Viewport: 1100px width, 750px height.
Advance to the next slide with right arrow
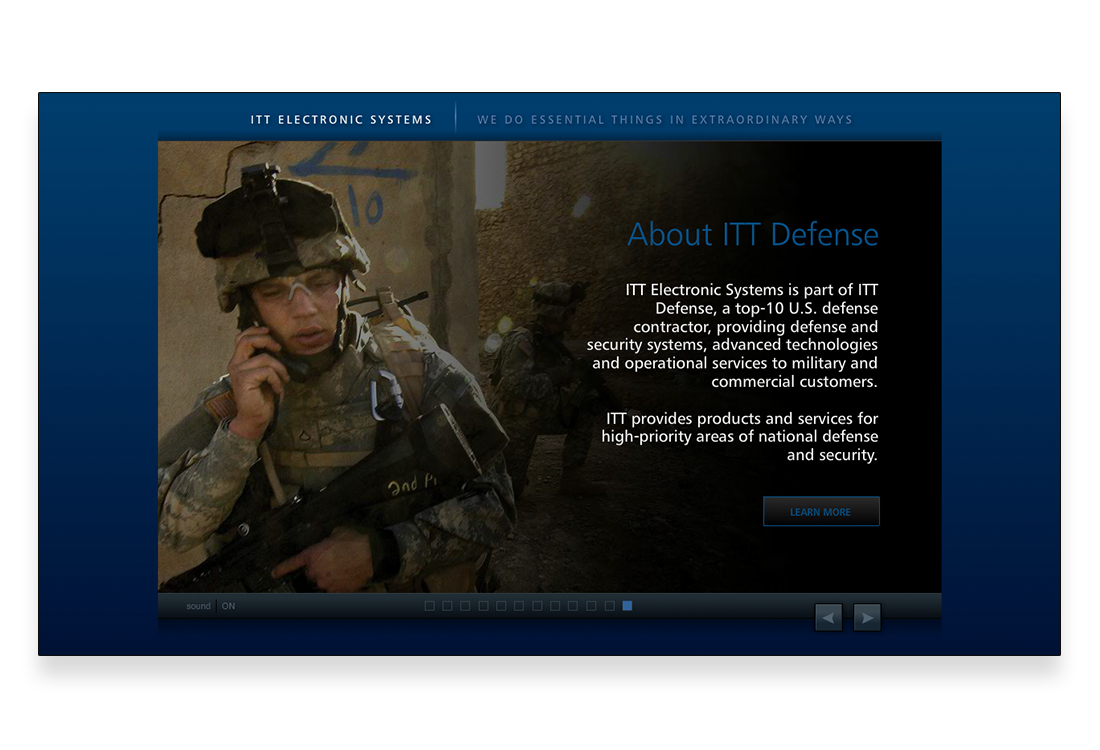(867, 617)
